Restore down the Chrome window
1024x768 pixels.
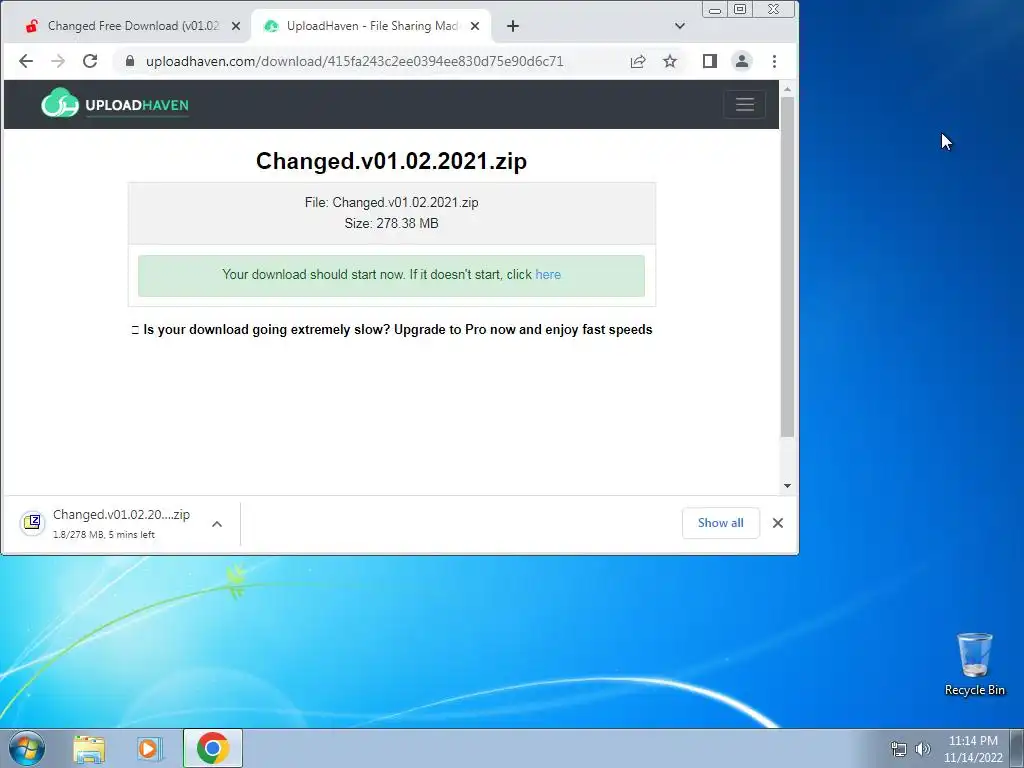click(740, 9)
